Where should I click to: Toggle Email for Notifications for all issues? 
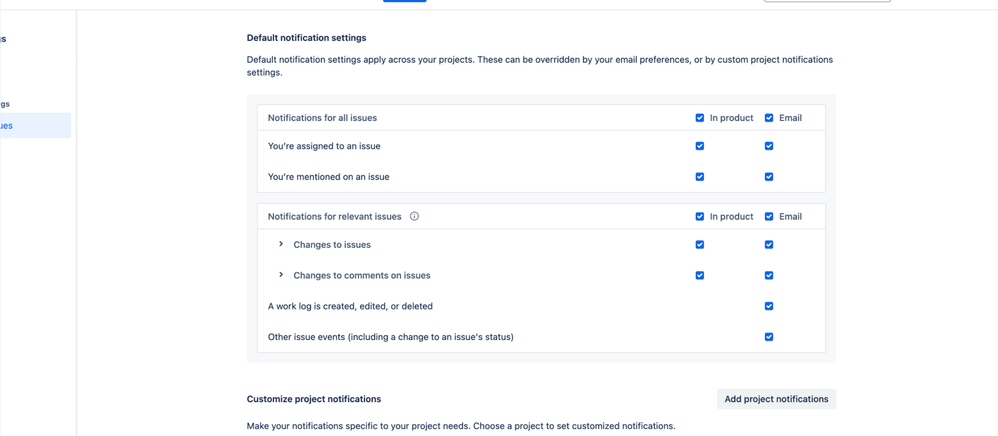(x=769, y=118)
